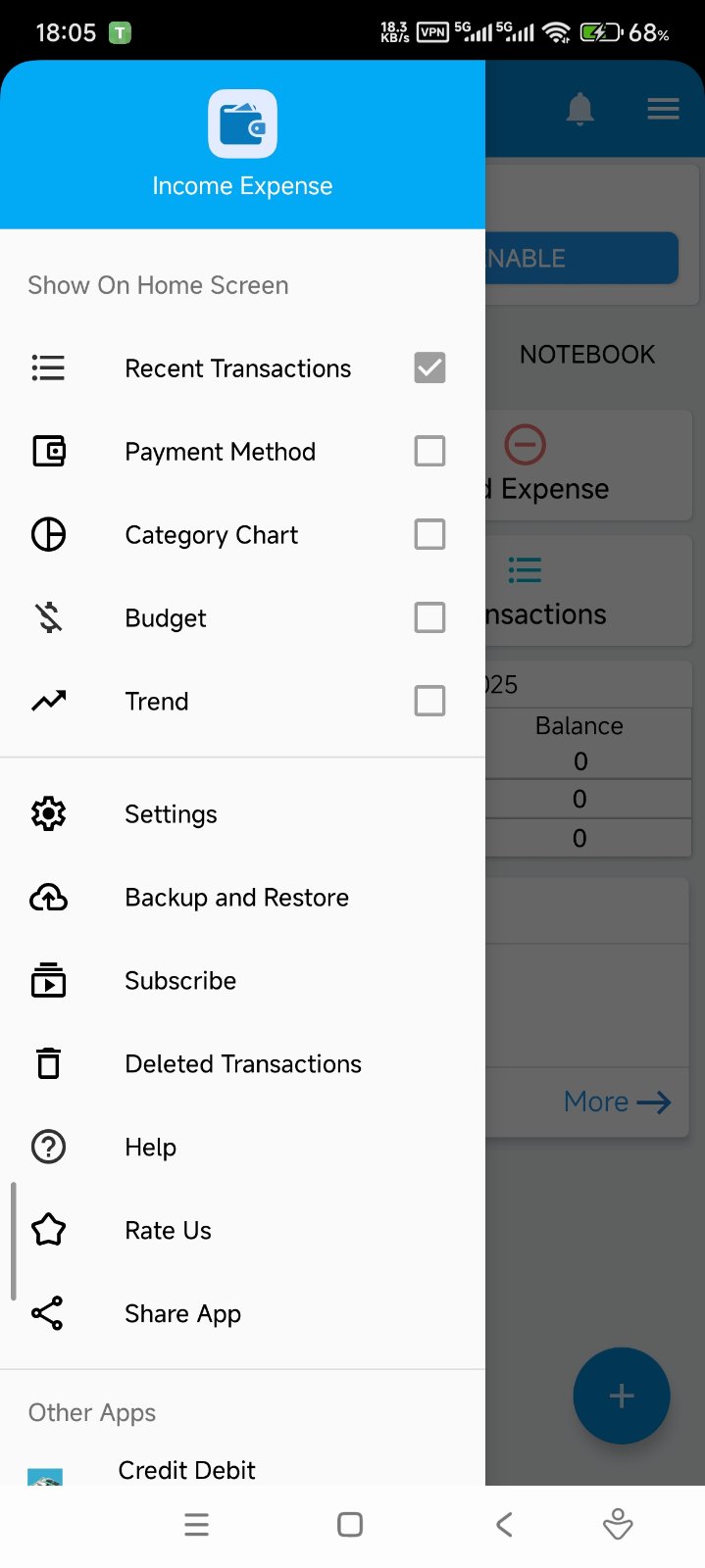Tap the Income Expense wallet logo
Screen dimensions: 705x1568
click(x=242, y=124)
